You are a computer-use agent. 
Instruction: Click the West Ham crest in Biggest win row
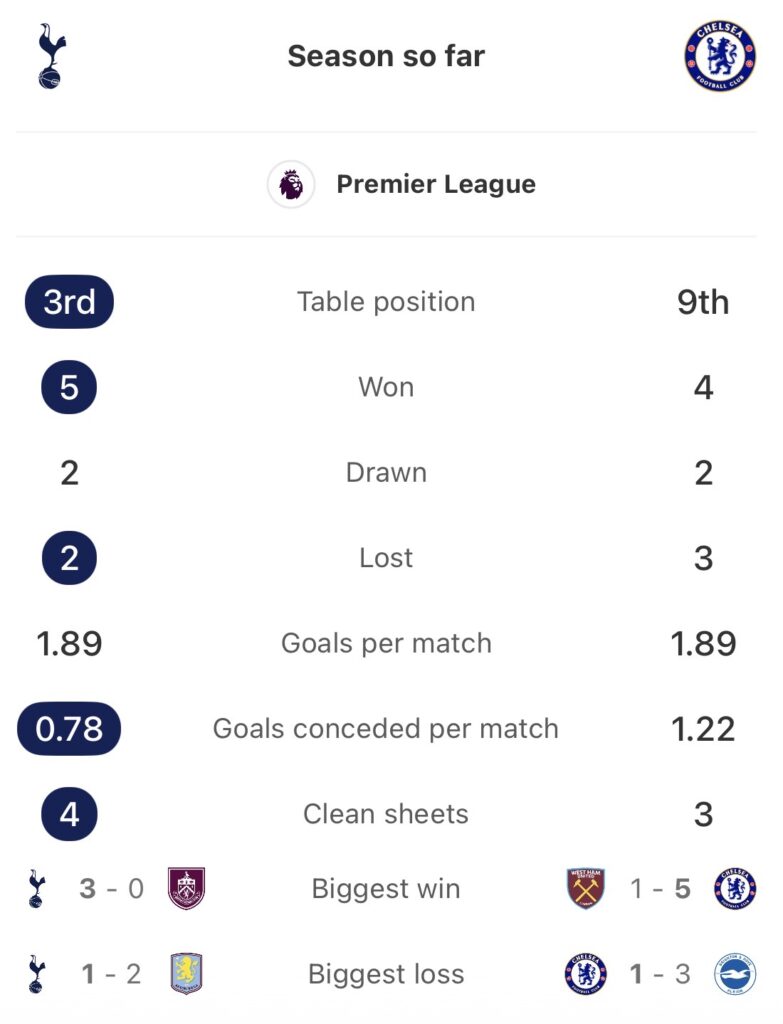click(x=586, y=889)
